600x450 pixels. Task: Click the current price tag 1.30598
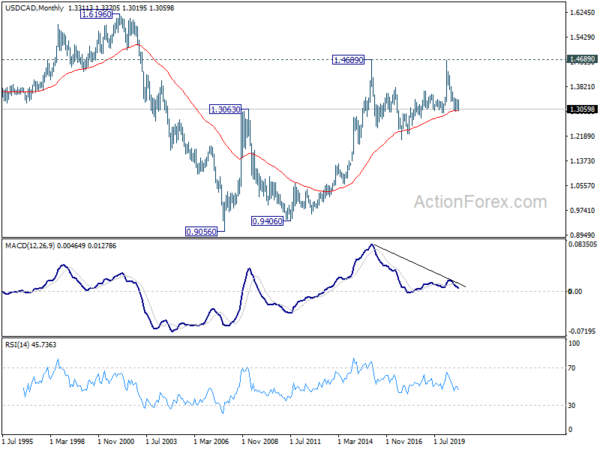click(582, 109)
